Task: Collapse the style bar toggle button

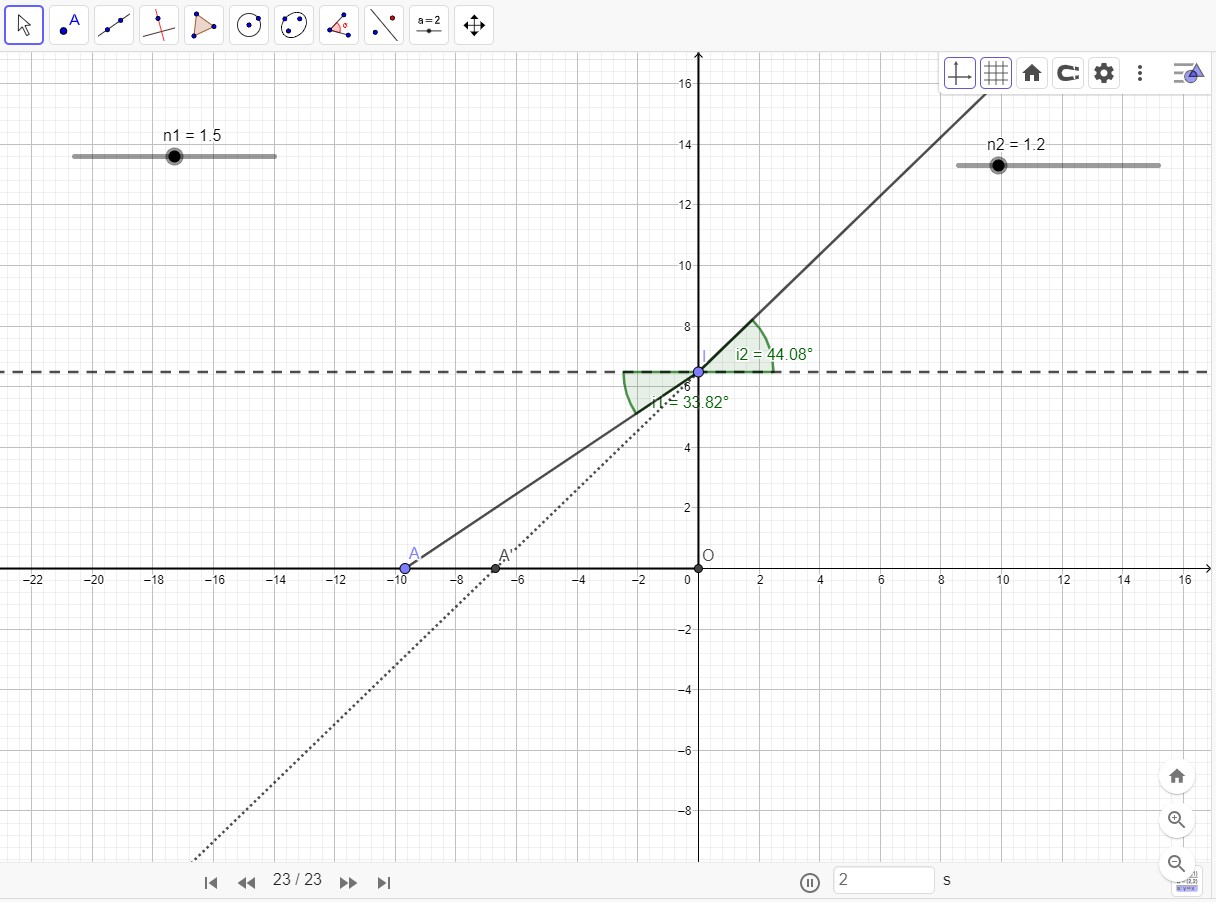Action: (1187, 73)
